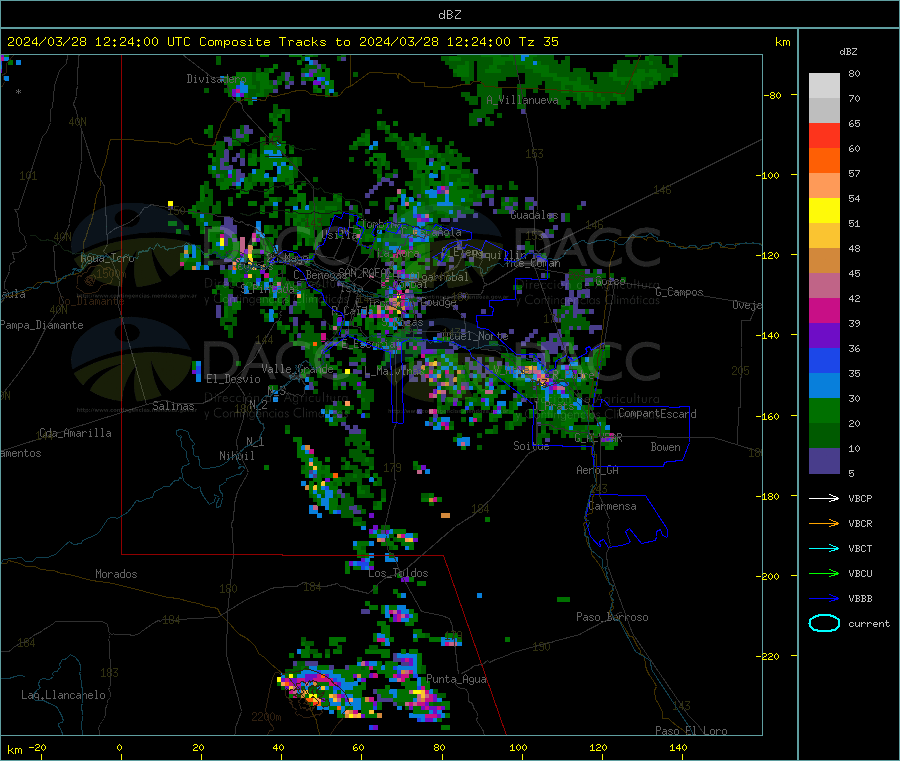Viewport: 900px width, 761px height.
Task: Select the dark orange swatch below red
Action: (x=824, y=161)
